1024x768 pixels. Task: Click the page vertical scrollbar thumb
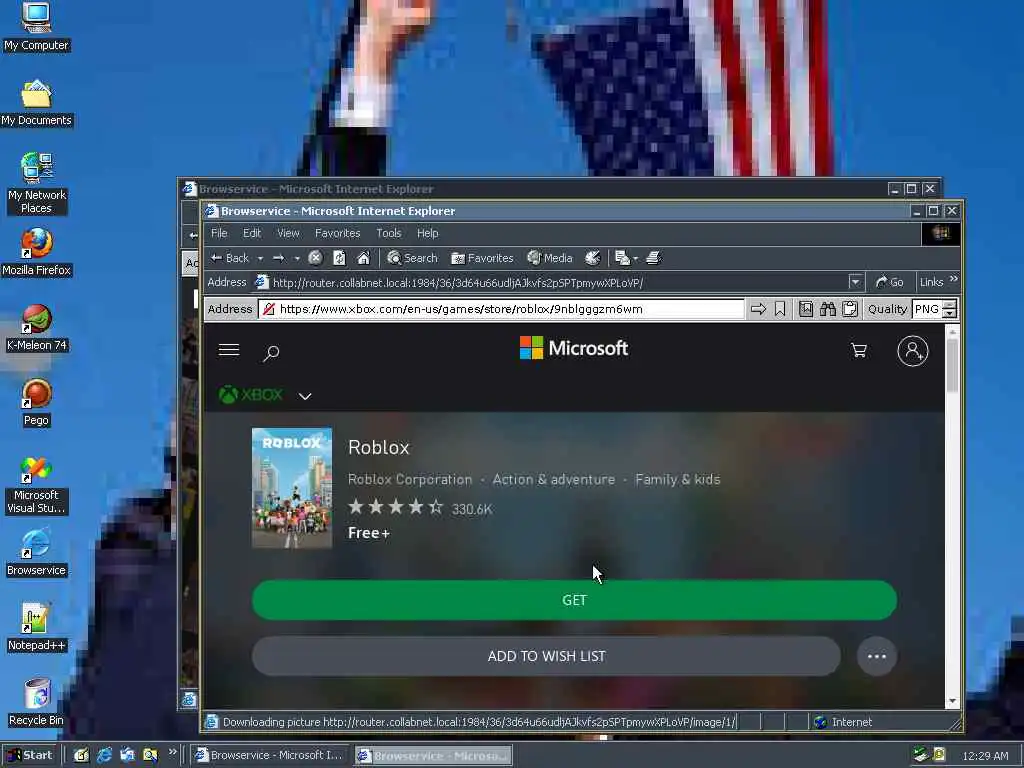coord(952,366)
